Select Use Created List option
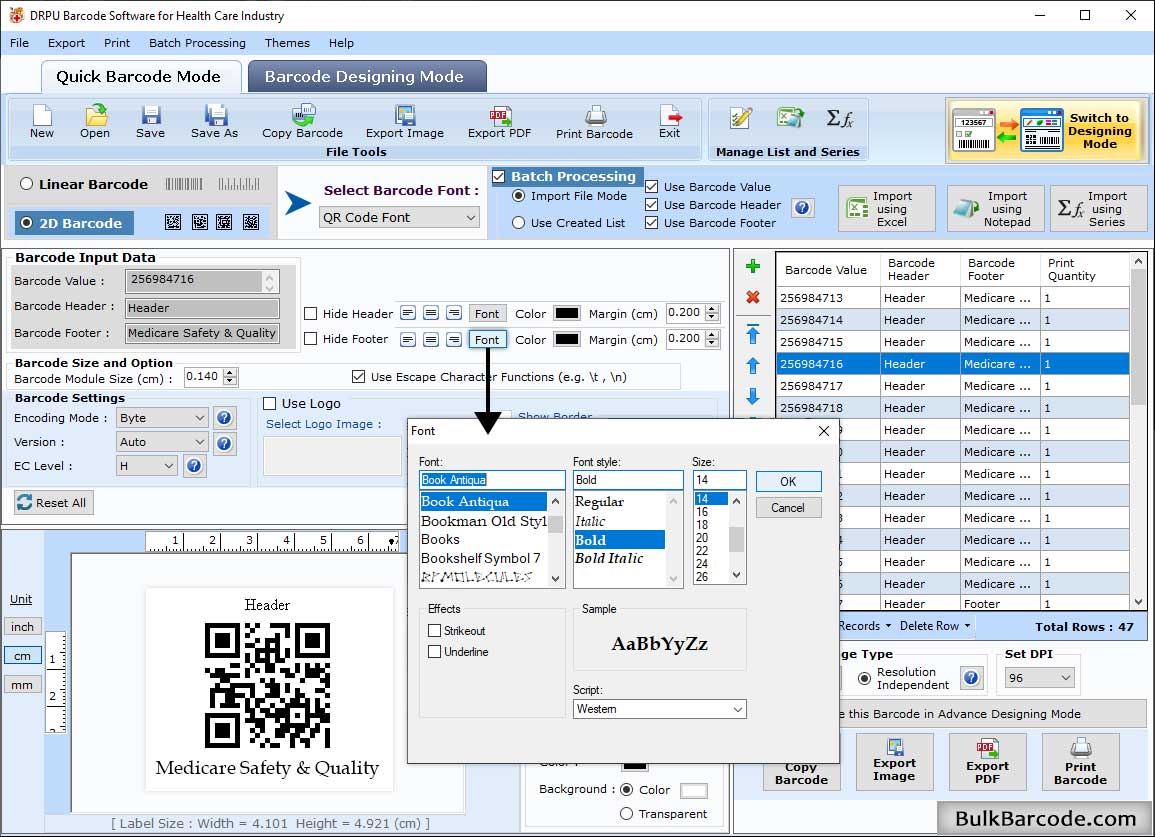Image resolution: width=1155 pixels, height=837 pixels. click(519, 223)
